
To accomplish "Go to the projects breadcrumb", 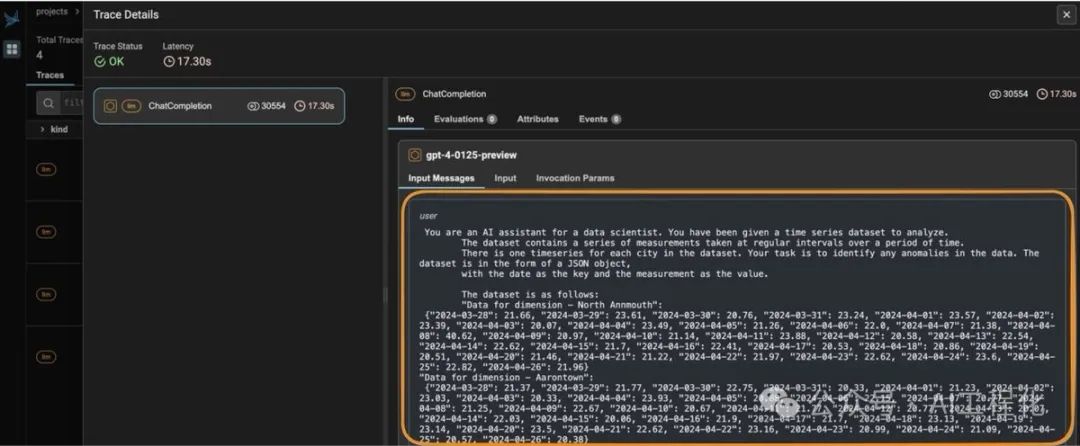I will click(x=52, y=12).
